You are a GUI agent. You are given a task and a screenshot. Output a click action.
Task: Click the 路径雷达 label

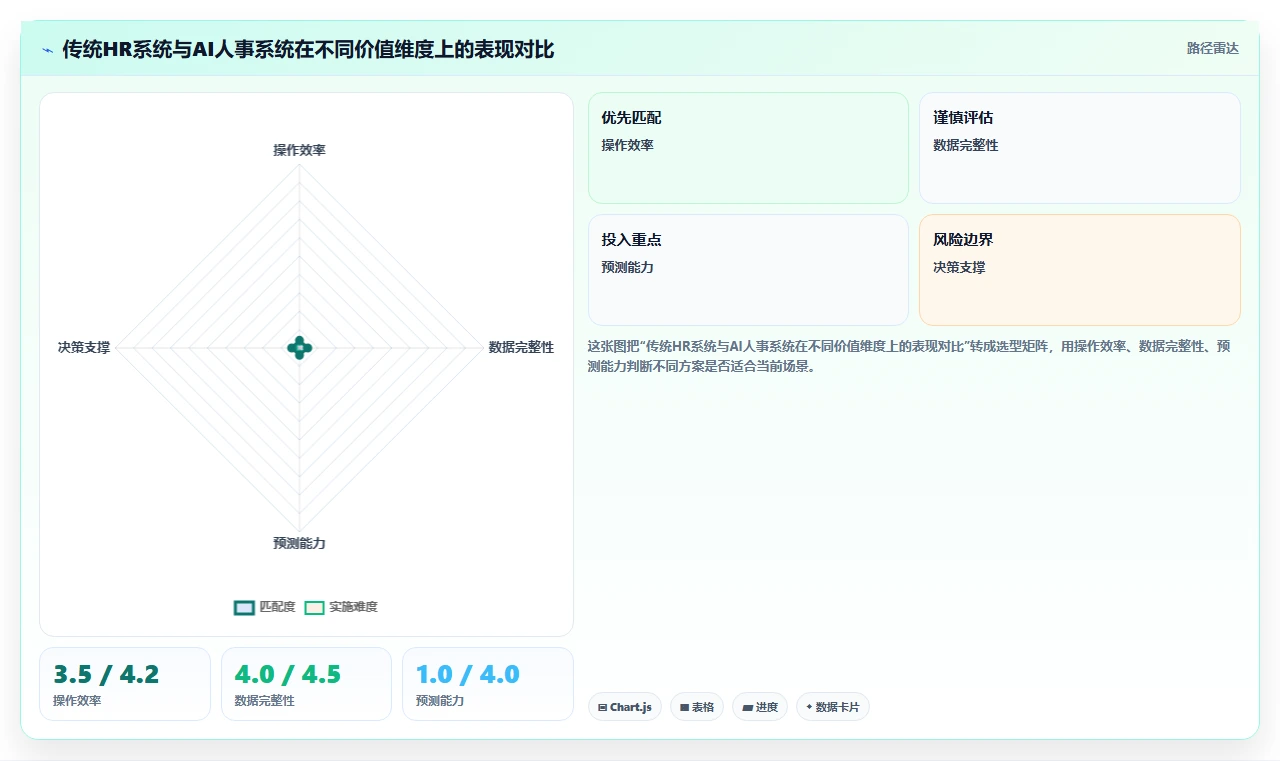click(1213, 48)
